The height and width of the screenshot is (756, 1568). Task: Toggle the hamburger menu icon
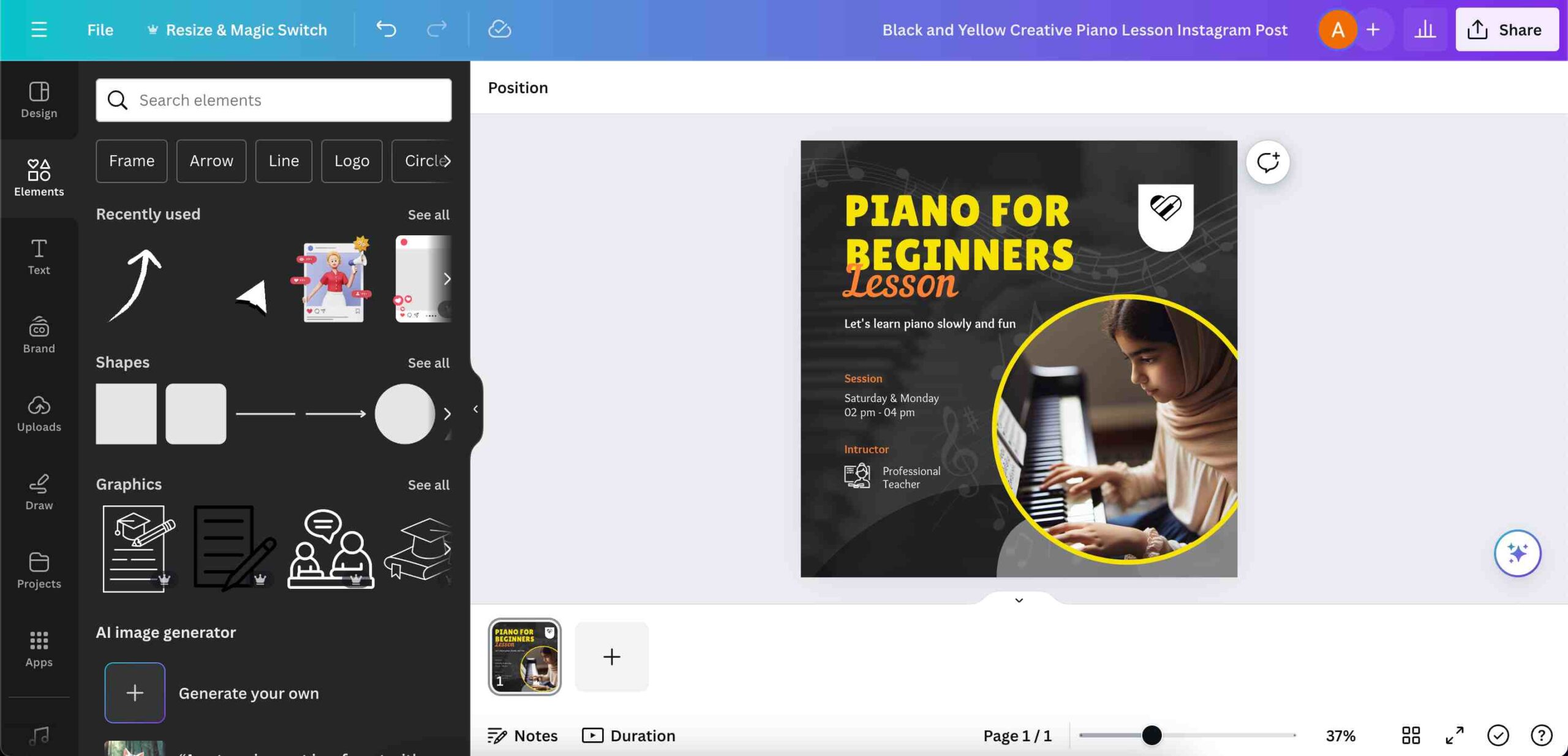(39, 29)
